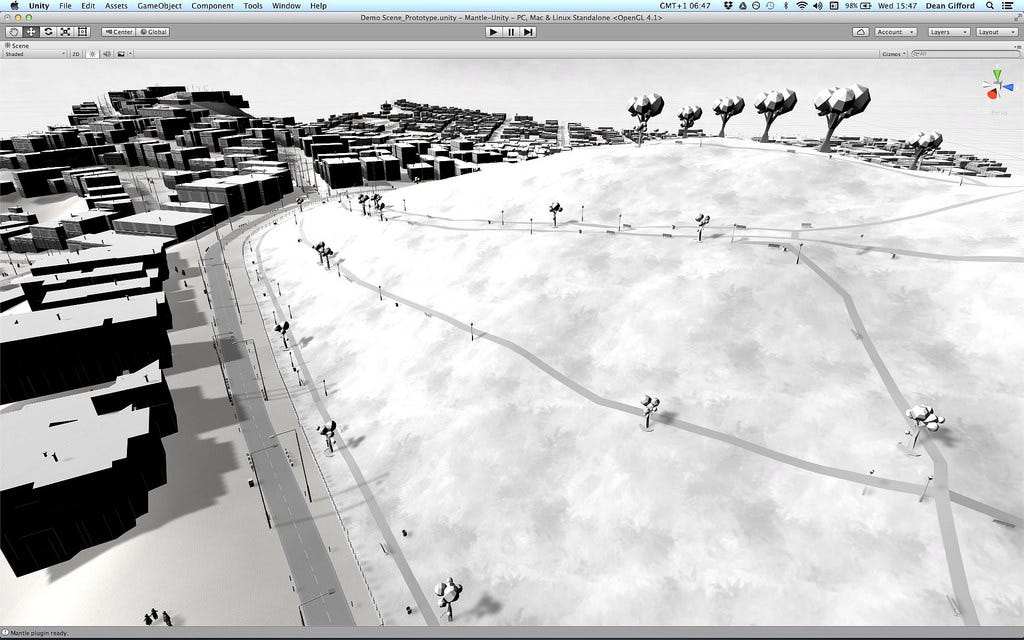This screenshot has height=640, width=1024.
Task: Open Unity Cloud Services
Action: 860,31
